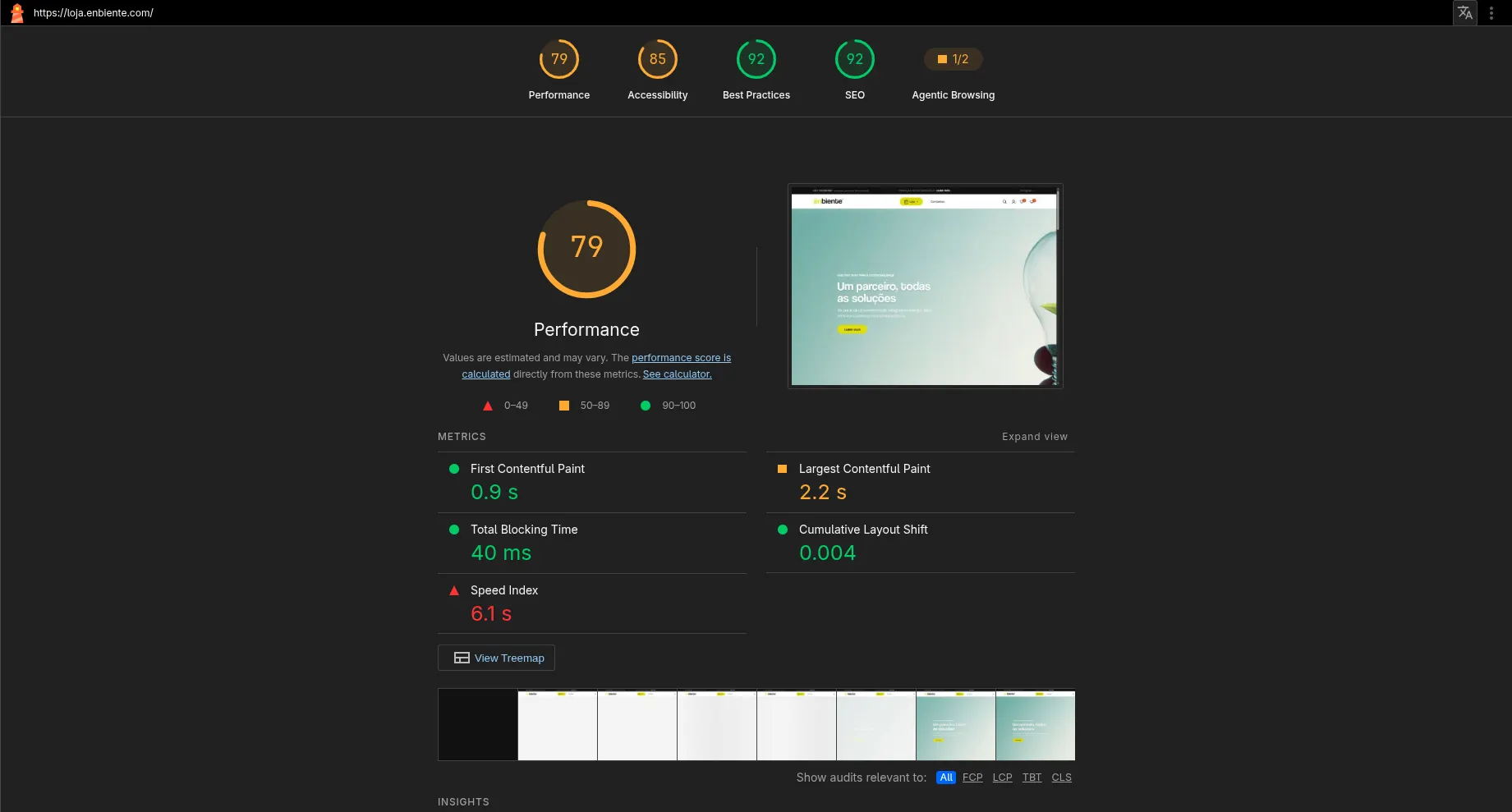Image resolution: width=1512 pixels, height=812 pixels.
Task: Click the orange square LCP icon
Action: pyautogui.click(x=783, y=469)
